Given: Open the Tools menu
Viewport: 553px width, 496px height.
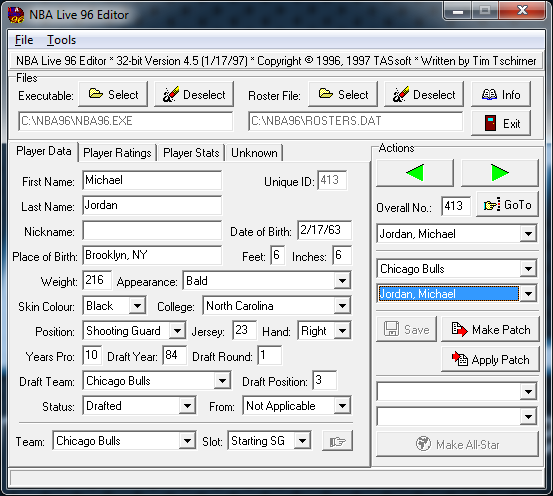Looking at the screenshot, I should [62, 40].
